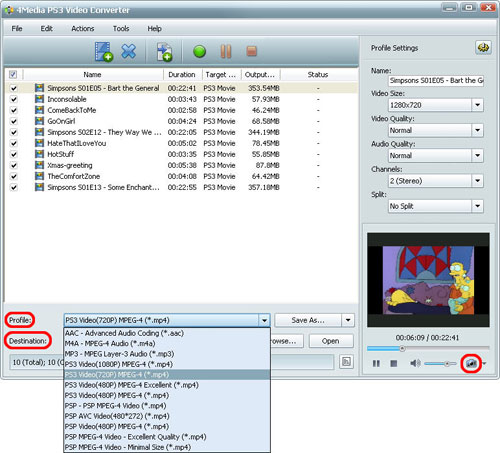Uncheck the ComeBackToMe file checkbox

[x=13, y=110]
